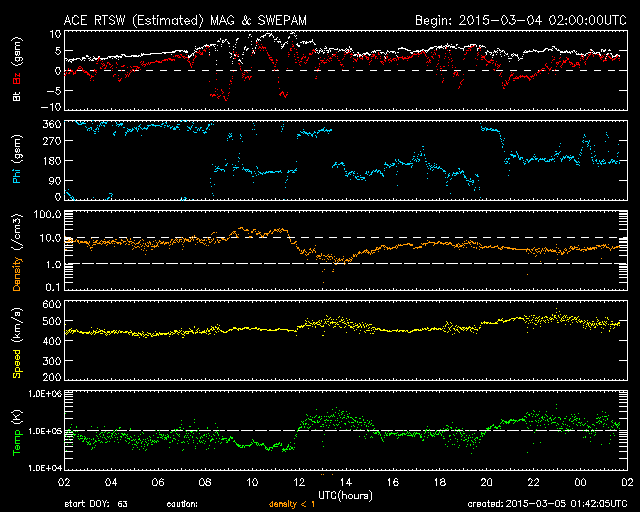Viewport: 640px width, 512px height.
Task: Click the 'start DOY: 63' text
Action: 96,504
